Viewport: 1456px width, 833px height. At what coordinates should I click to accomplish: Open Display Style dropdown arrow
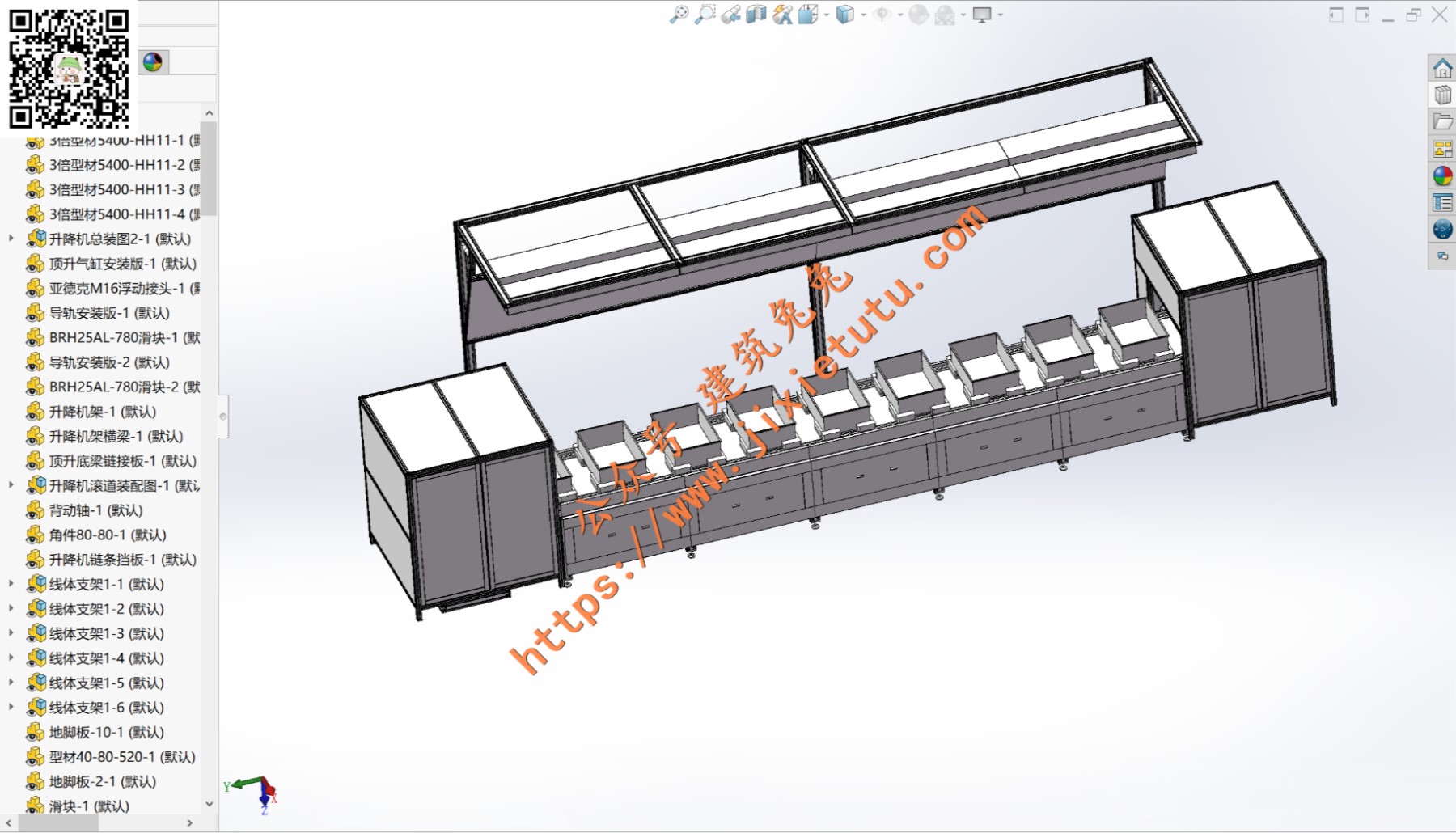863,15
